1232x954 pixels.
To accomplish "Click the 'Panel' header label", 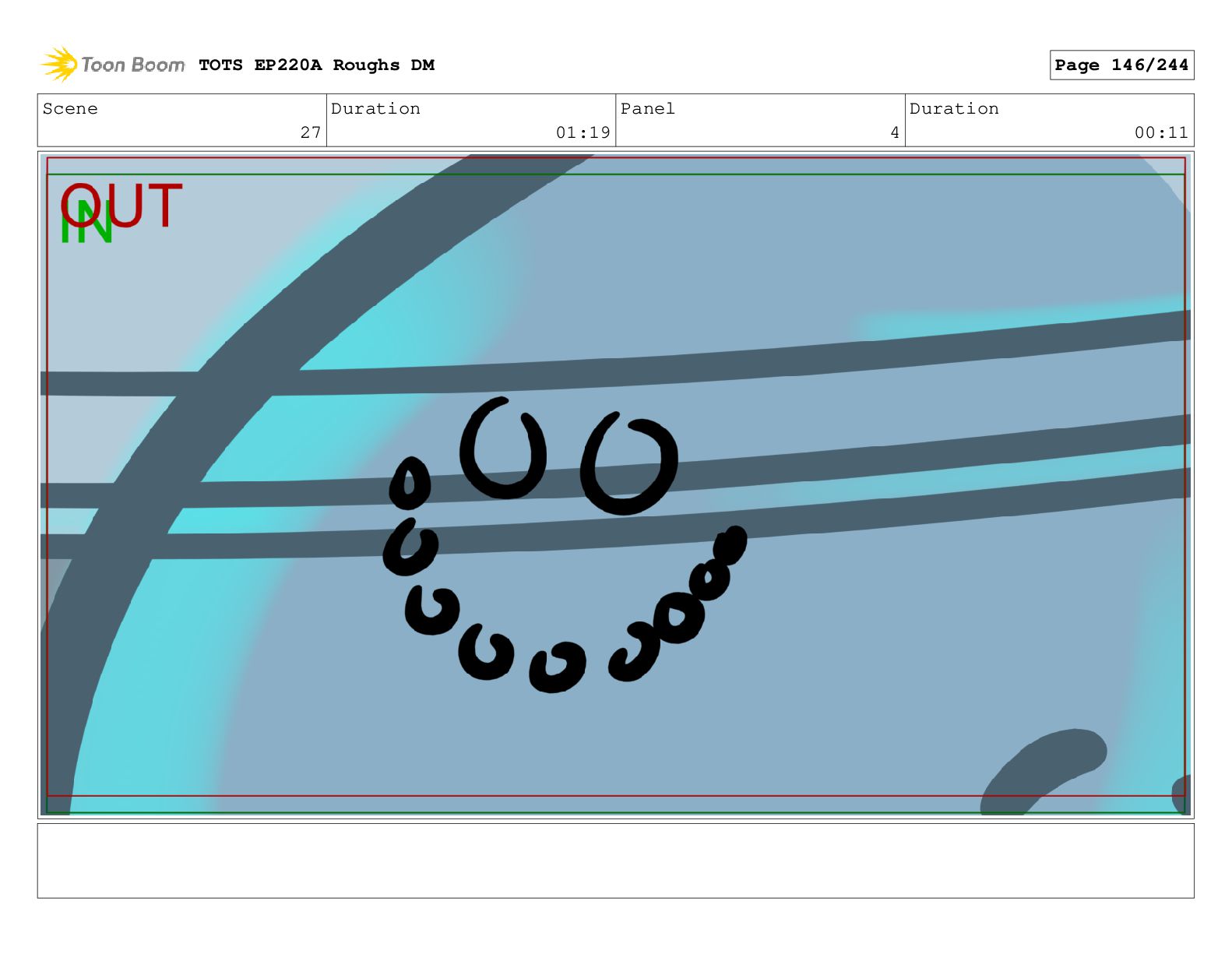I will (647, 109).
